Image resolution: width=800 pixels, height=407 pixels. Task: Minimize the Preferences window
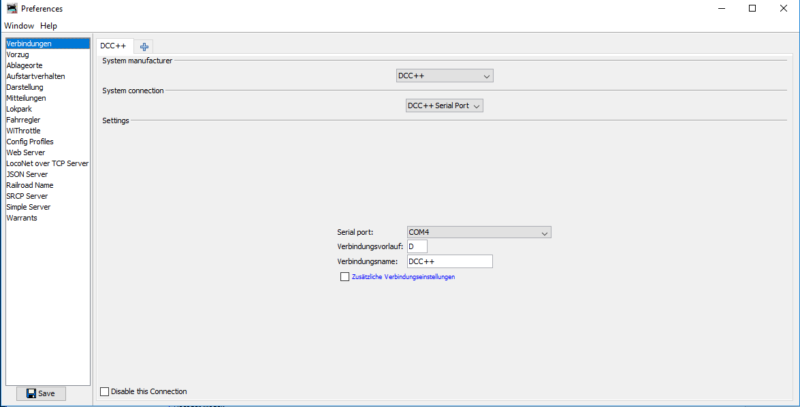coord(721,8)
